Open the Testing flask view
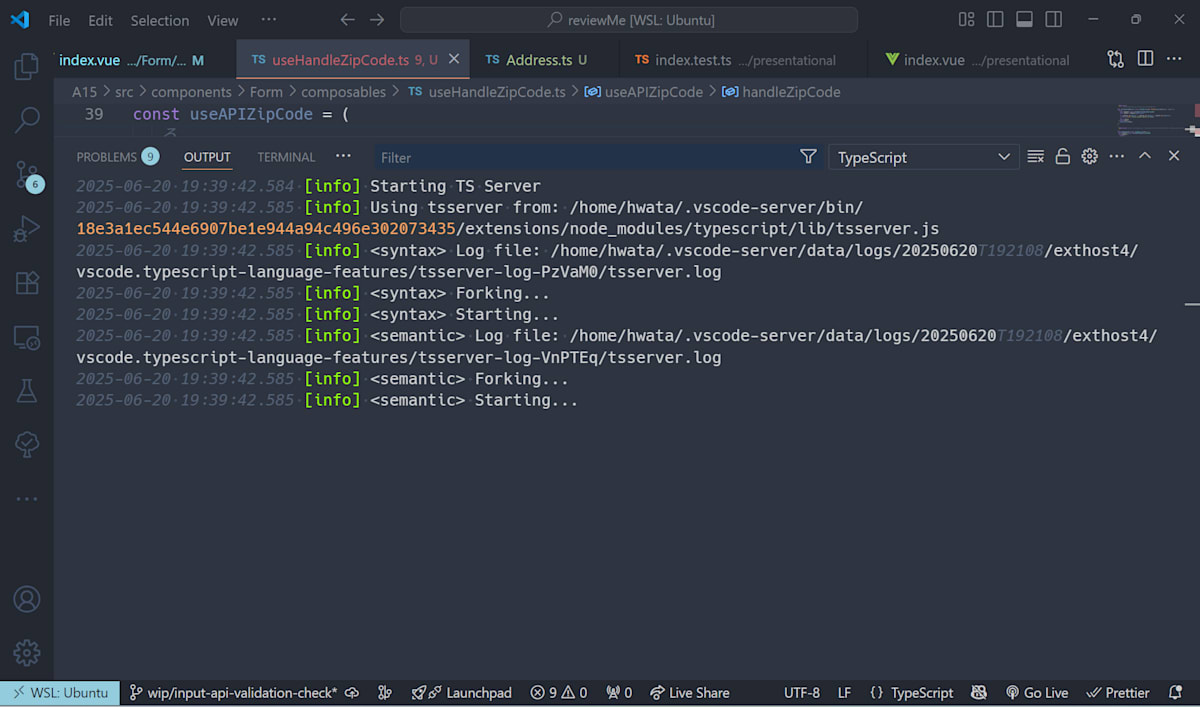 26,391
